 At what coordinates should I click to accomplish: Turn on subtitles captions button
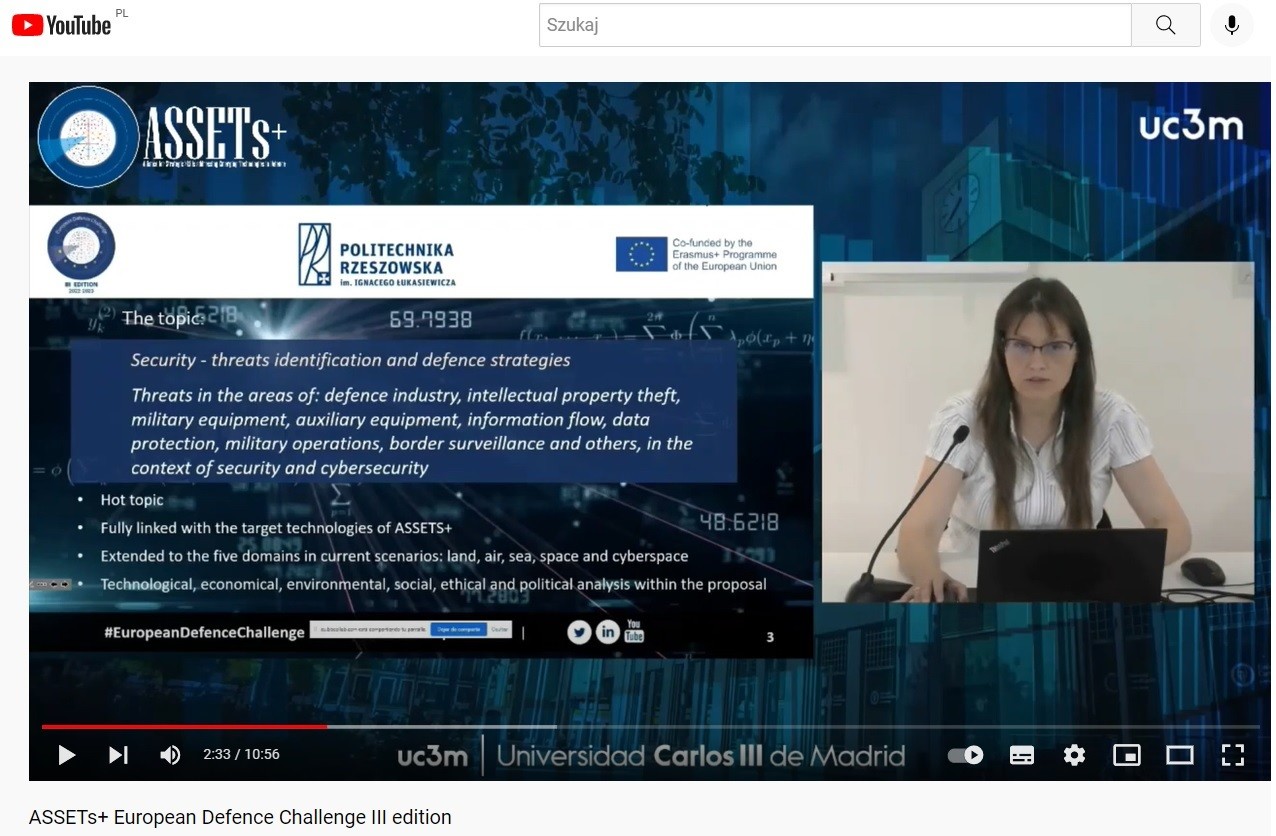pos(1021,755)
